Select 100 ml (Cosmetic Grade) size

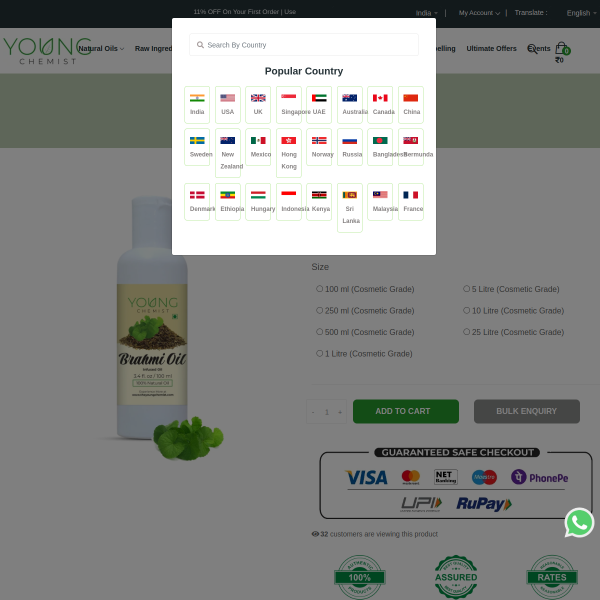(x=365, y=289)
